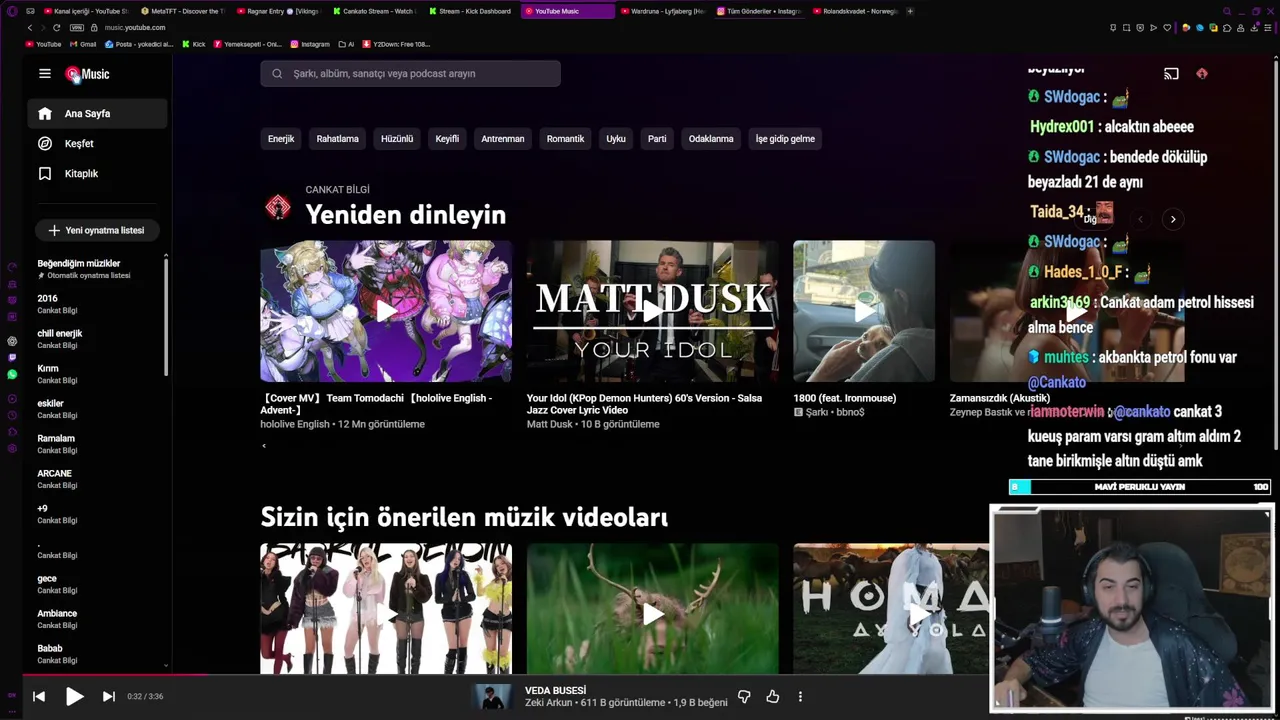The width and height of the screenshot is (1280, 720).
Task: Go back in browser history
Action: tap(30, 28)
